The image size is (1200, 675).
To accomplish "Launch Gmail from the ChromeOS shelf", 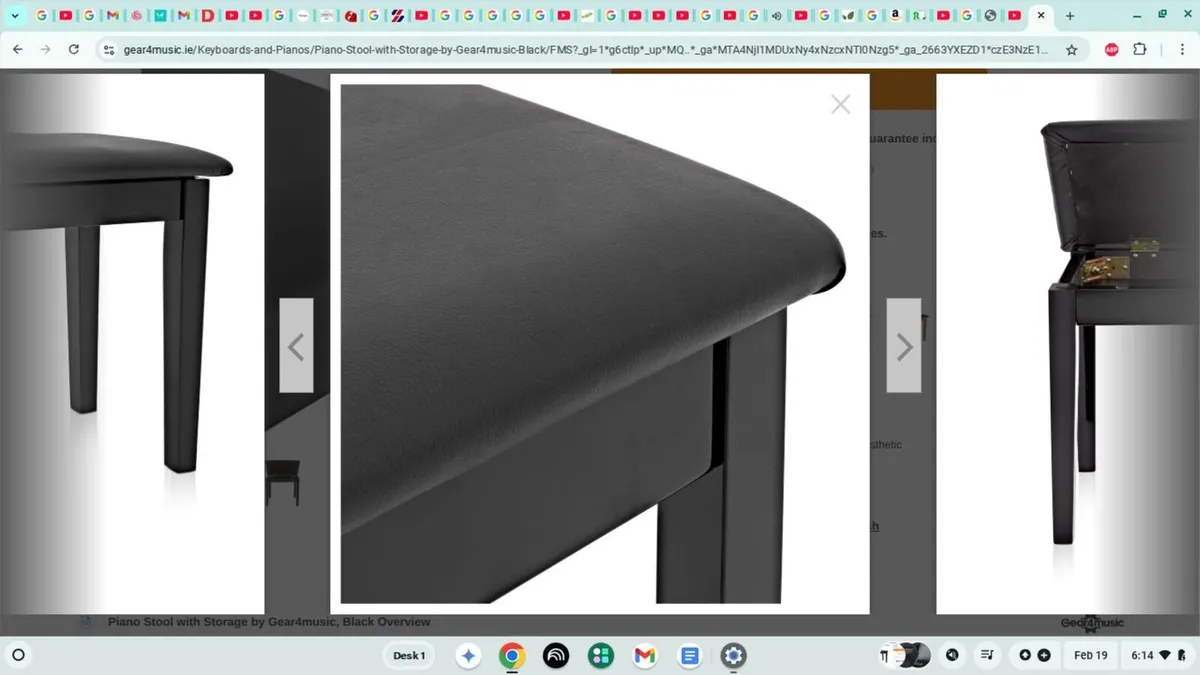I will click(x=644, y=655).
